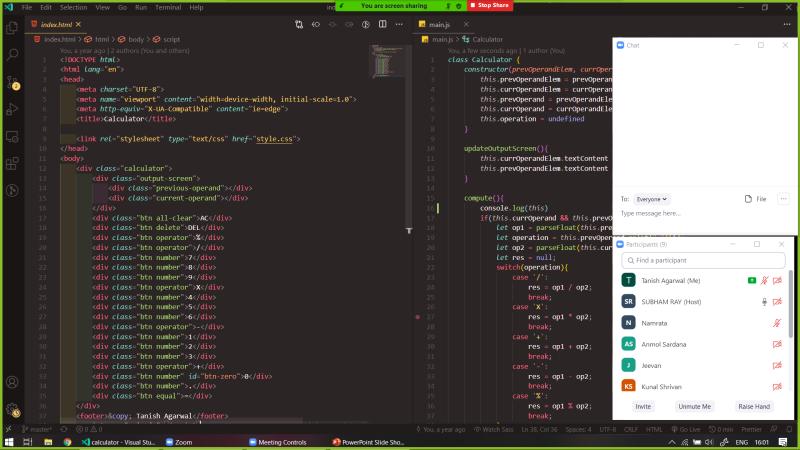Image resolution: width=800 pixels, height=450 pixels.
Task: Toggle file blame annotations icon
Action: point(366,24)
